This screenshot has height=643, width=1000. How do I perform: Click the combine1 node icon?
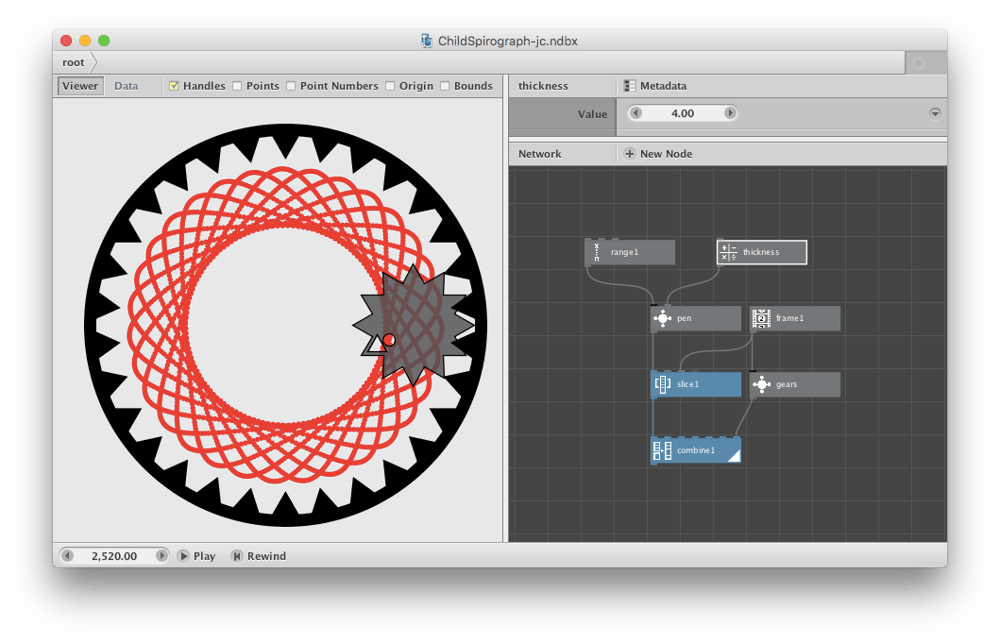click(x=663, y=450)
